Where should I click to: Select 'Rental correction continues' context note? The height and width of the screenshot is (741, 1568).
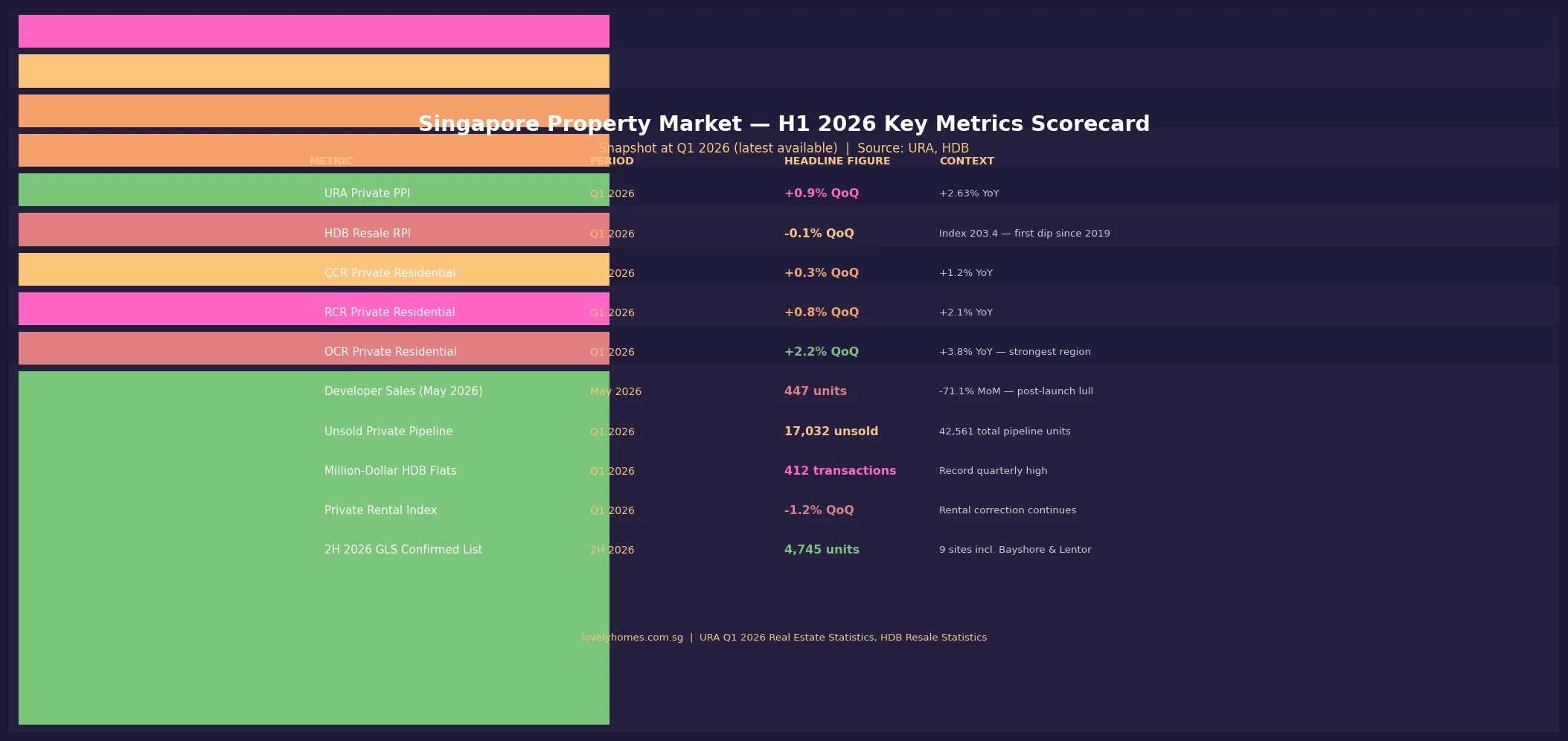(1008, 510)
